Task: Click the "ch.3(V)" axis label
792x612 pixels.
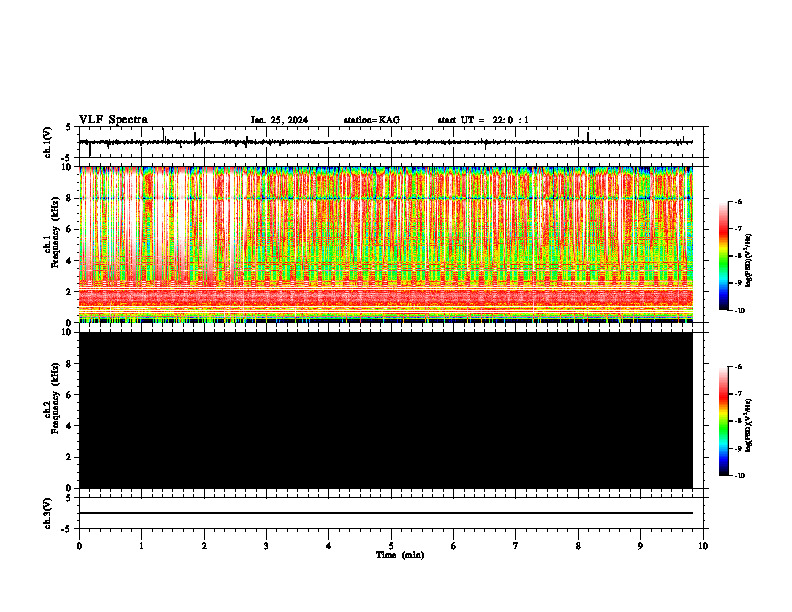Action: [x=48, y=513]
